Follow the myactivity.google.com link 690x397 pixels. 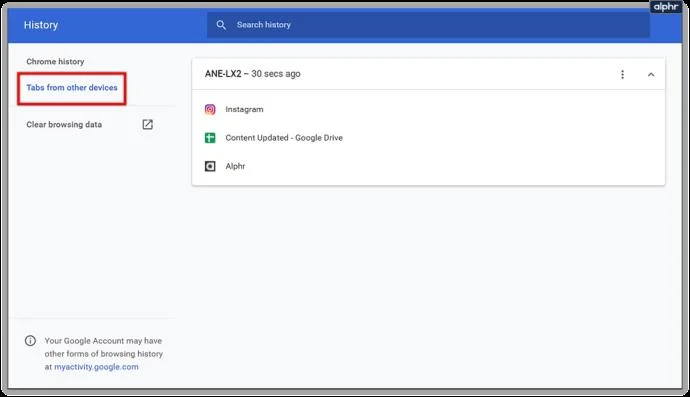click(x=96, y=367)
